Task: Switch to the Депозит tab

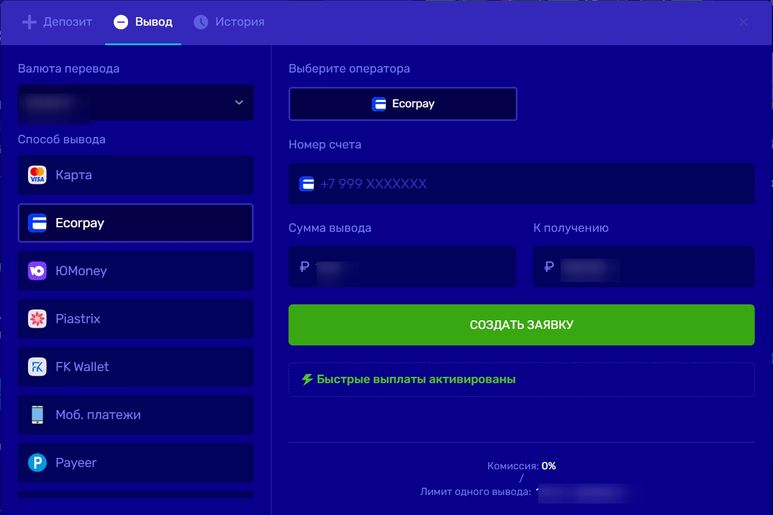Action: [x=56, y=22]
